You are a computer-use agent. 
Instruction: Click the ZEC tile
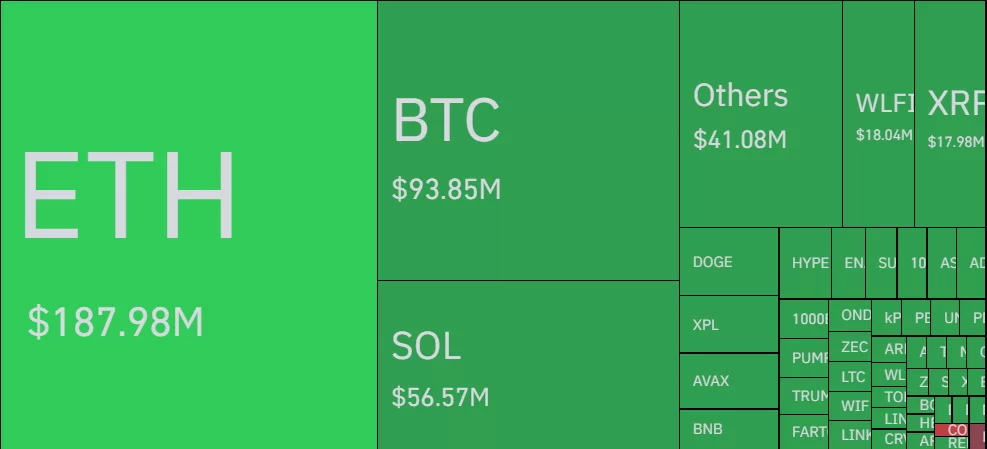[854, 348]
